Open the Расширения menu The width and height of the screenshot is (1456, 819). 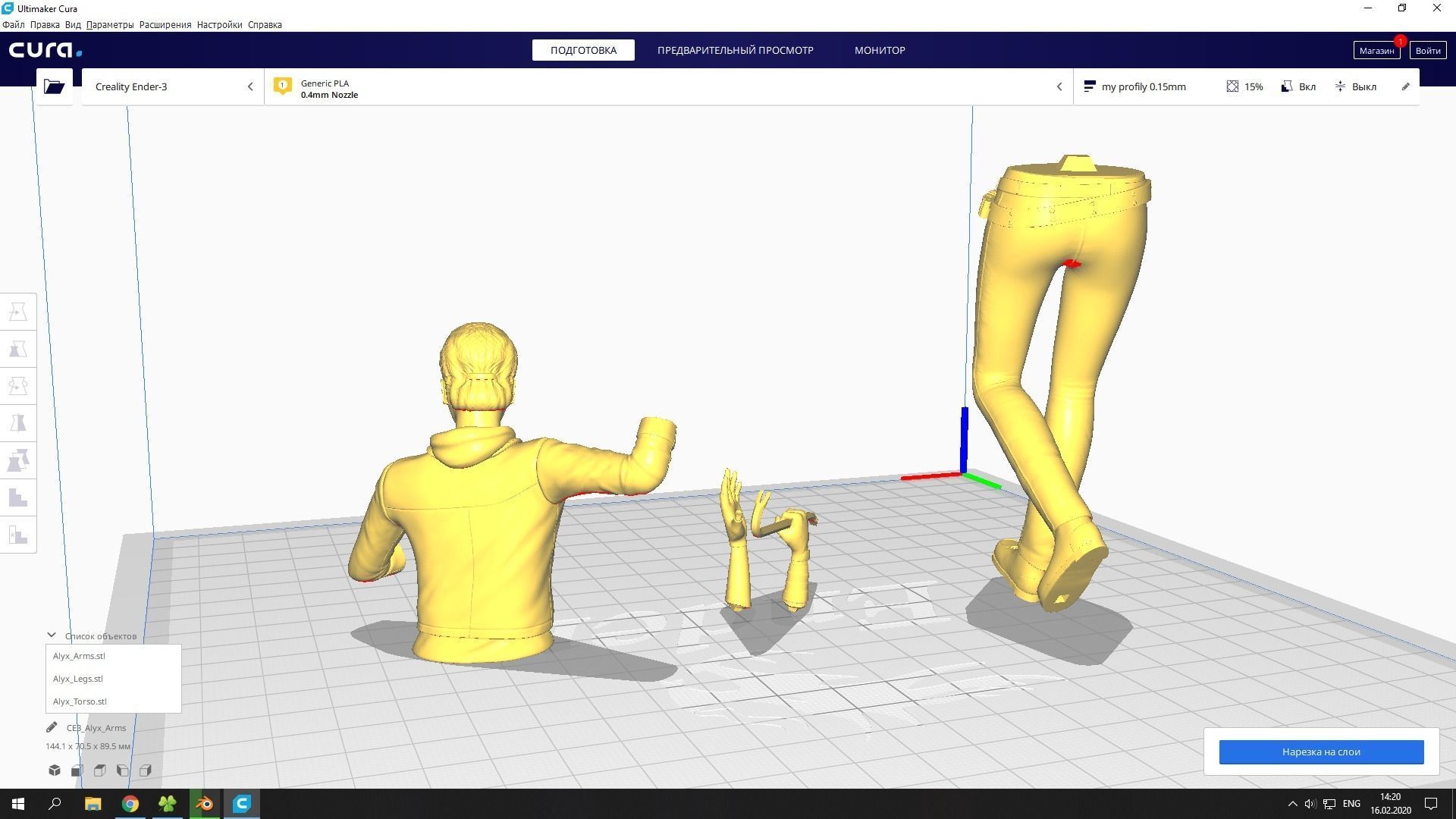click(x=165, y=25)
